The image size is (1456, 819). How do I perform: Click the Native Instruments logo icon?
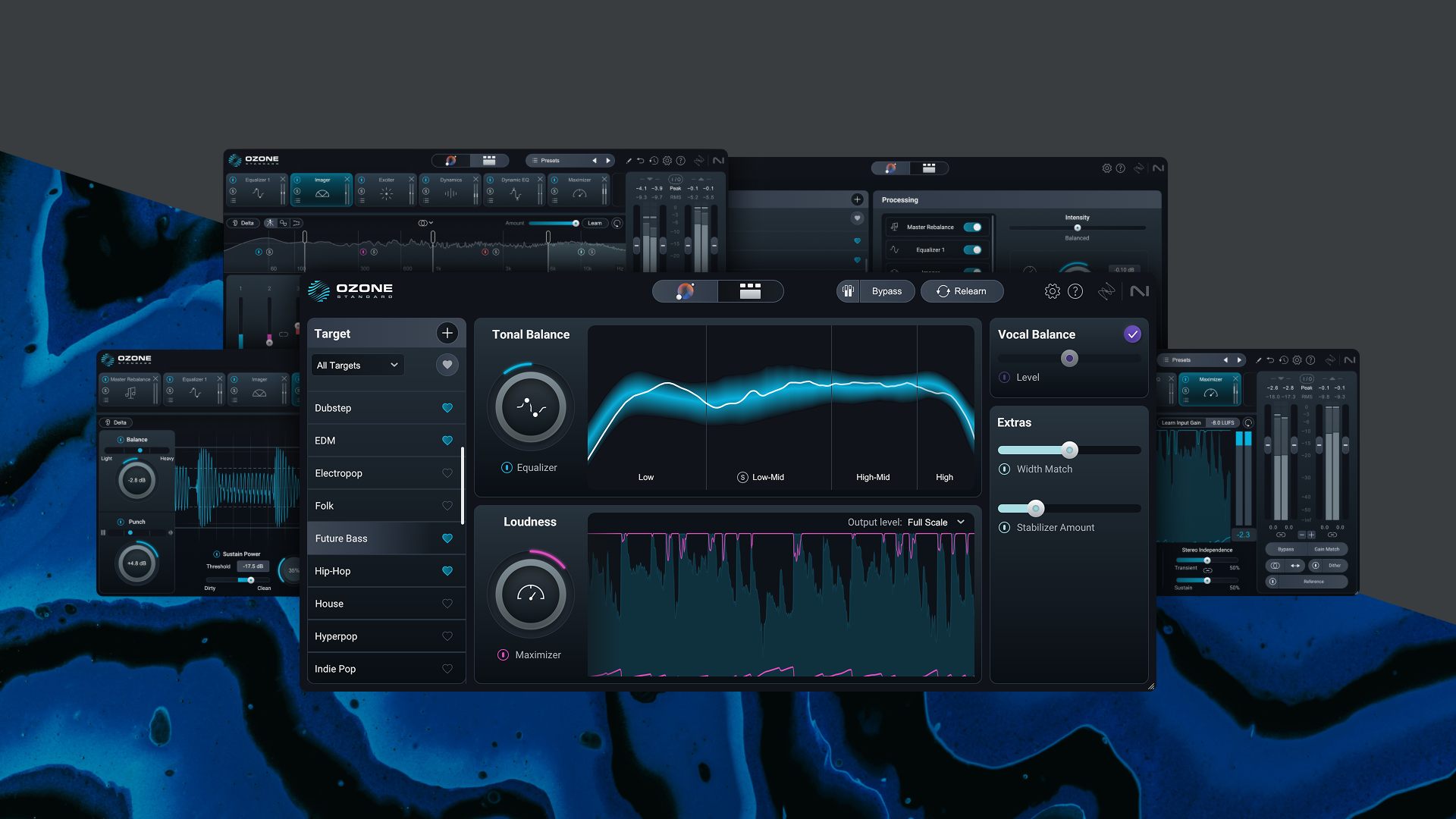(x=1139, y=291)
